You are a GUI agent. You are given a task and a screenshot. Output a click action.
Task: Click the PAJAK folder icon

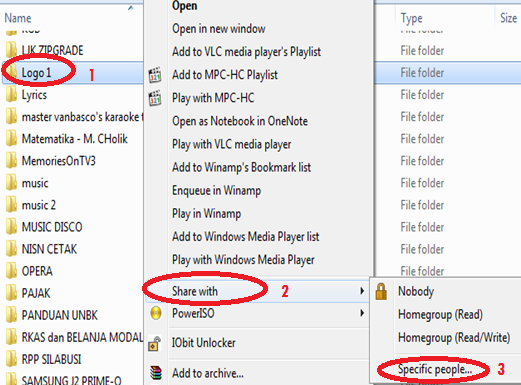click(11, 292)
